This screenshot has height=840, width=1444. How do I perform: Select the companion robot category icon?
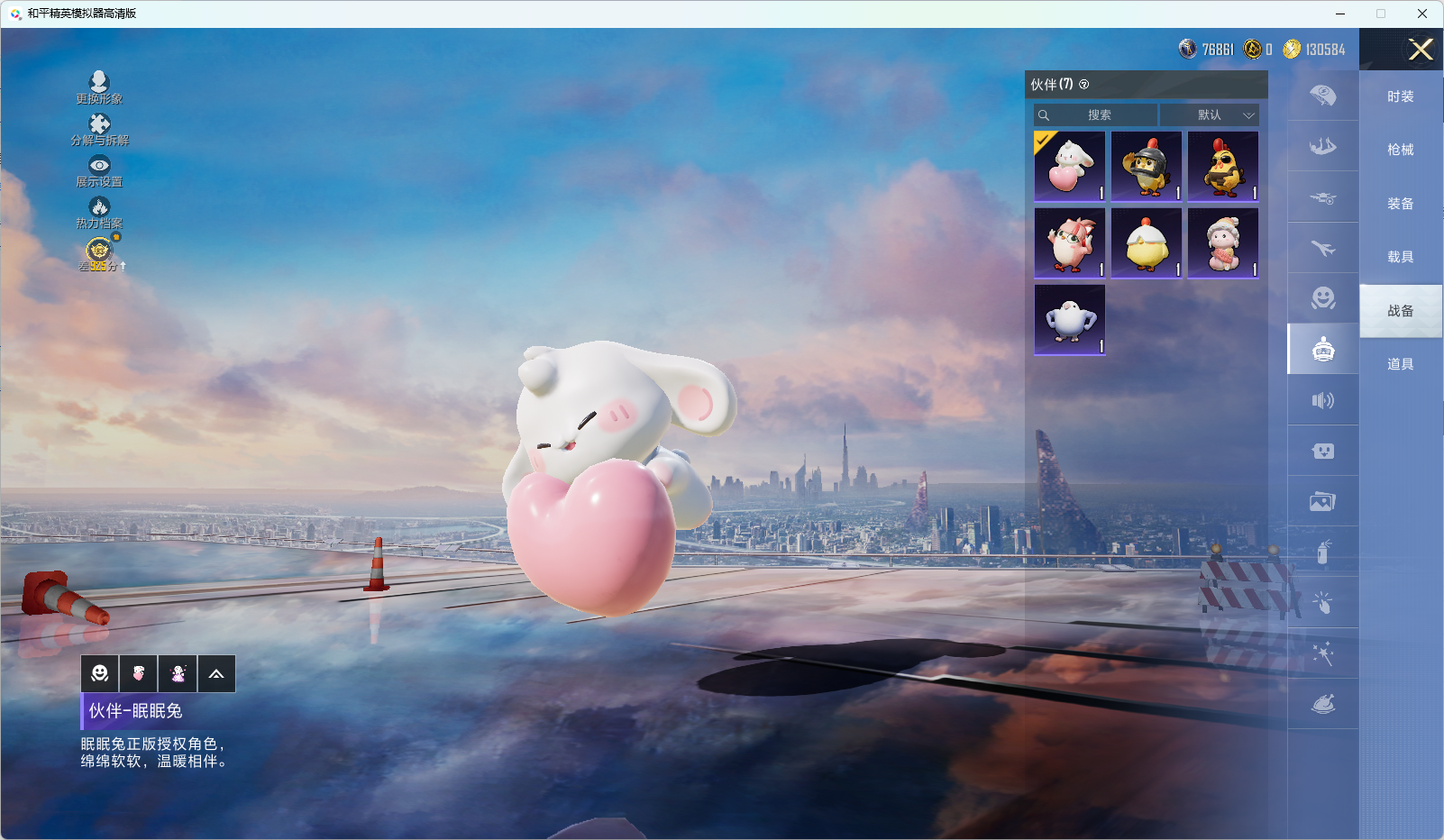point(1322,349)
